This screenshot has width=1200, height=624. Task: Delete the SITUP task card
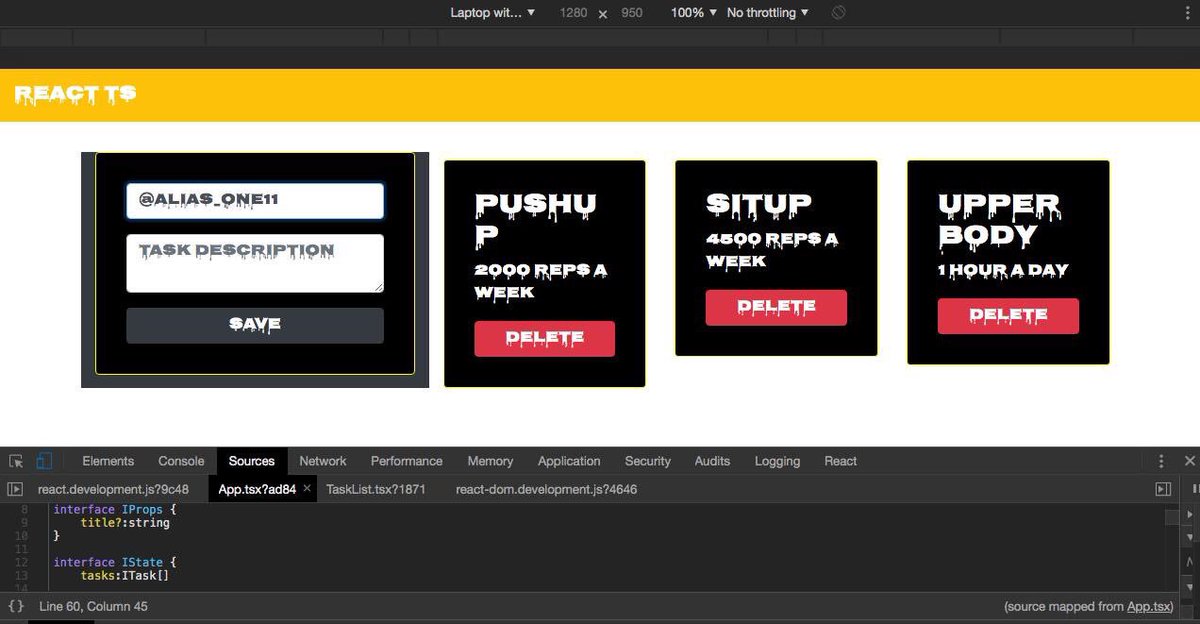click(776, 308)
